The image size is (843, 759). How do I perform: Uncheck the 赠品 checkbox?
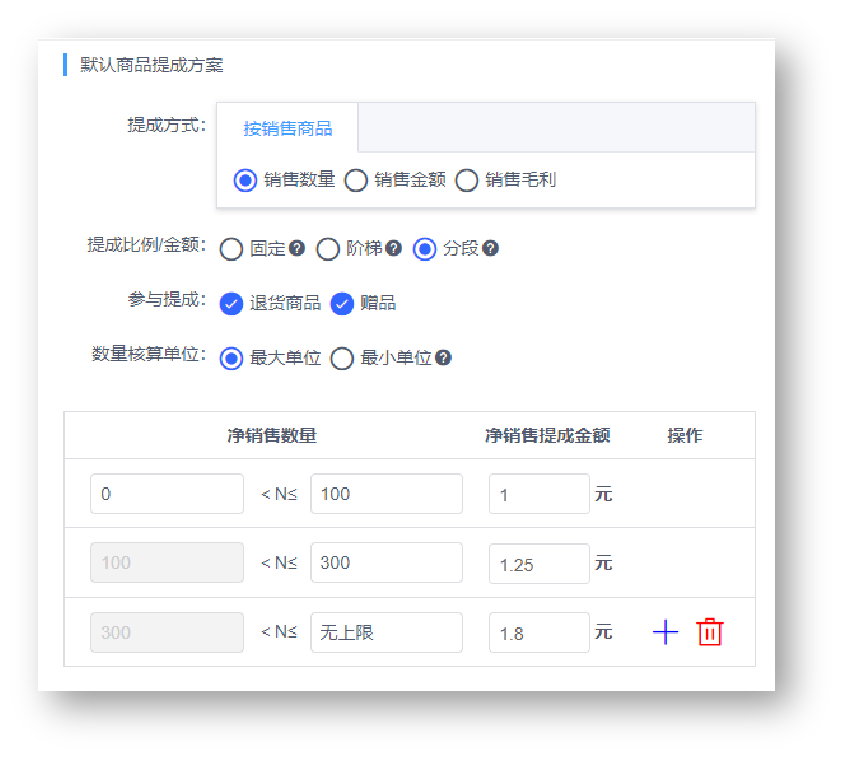click(342, 304)
